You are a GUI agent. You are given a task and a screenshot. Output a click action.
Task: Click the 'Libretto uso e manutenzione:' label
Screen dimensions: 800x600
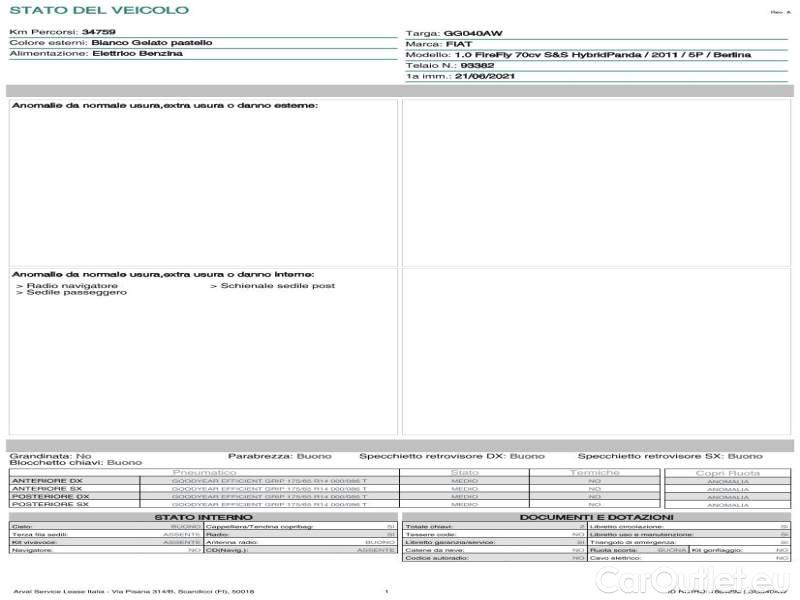(x=641, y=534)
